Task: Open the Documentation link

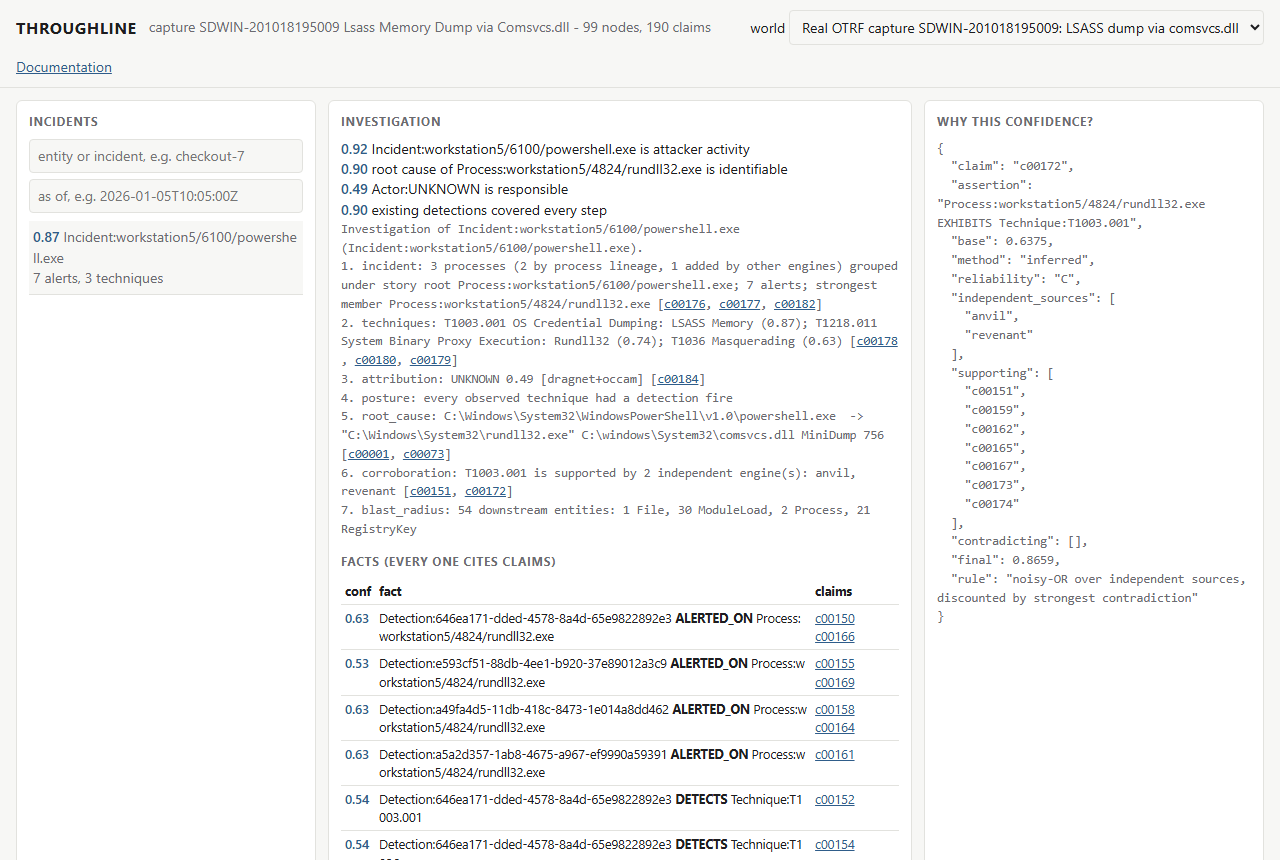Action: pos(64,67)
